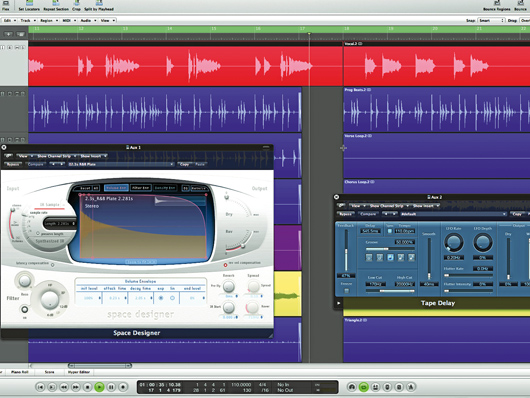Click the Feedback slider in Tape Delay

point(346,250)
